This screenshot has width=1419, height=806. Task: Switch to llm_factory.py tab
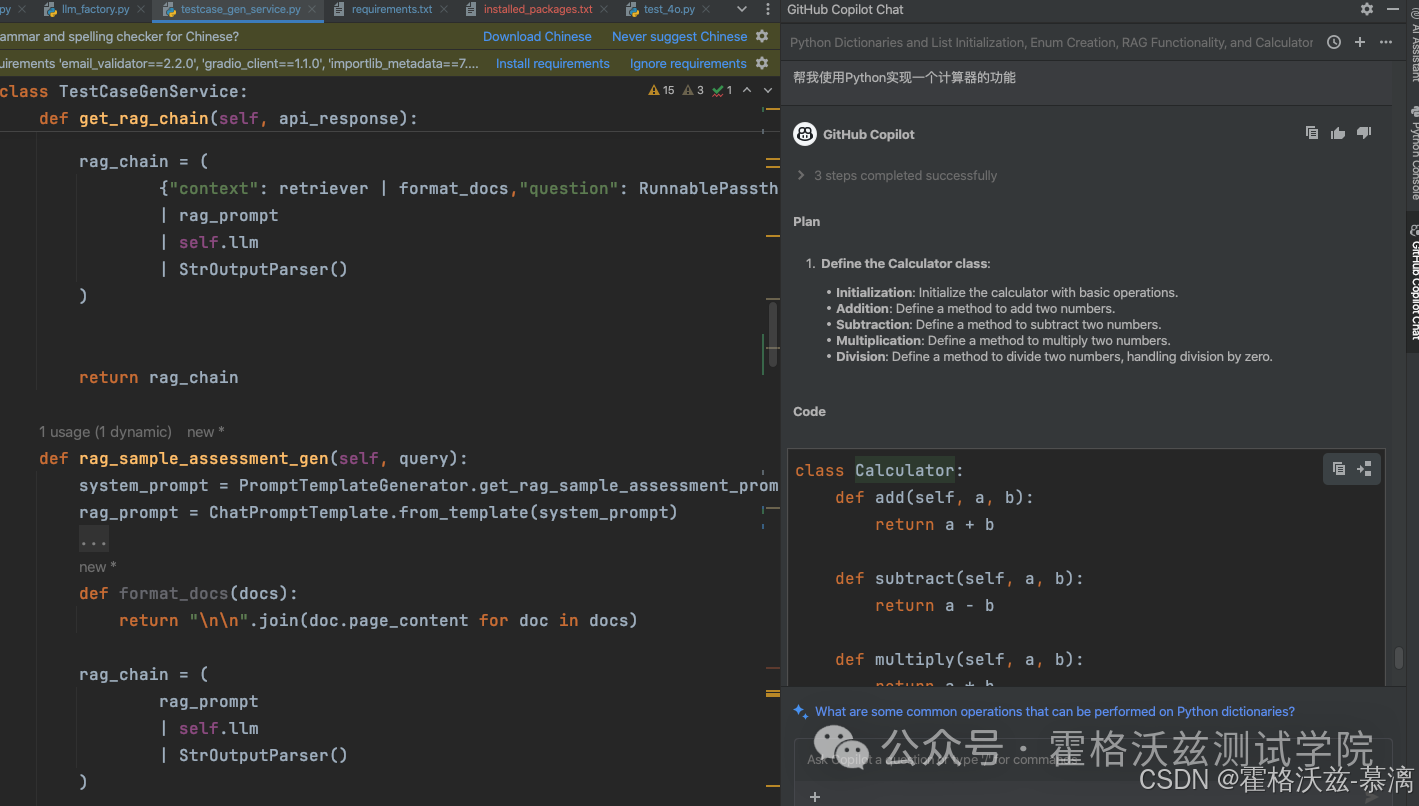coord(96,9)
